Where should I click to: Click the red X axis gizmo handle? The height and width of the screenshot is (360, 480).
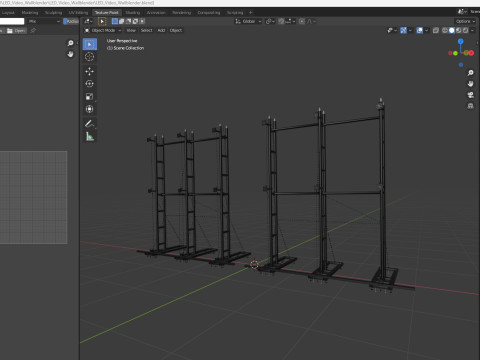click(471, 53)
